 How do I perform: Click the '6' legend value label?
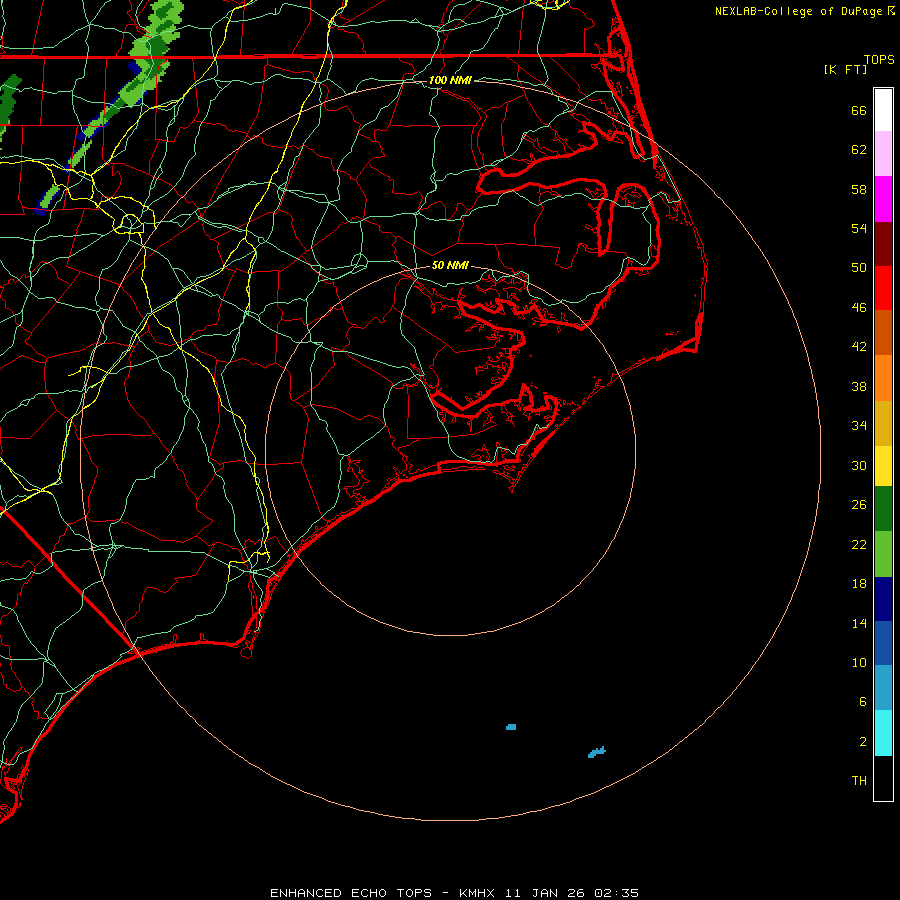[x=863, y=702]
